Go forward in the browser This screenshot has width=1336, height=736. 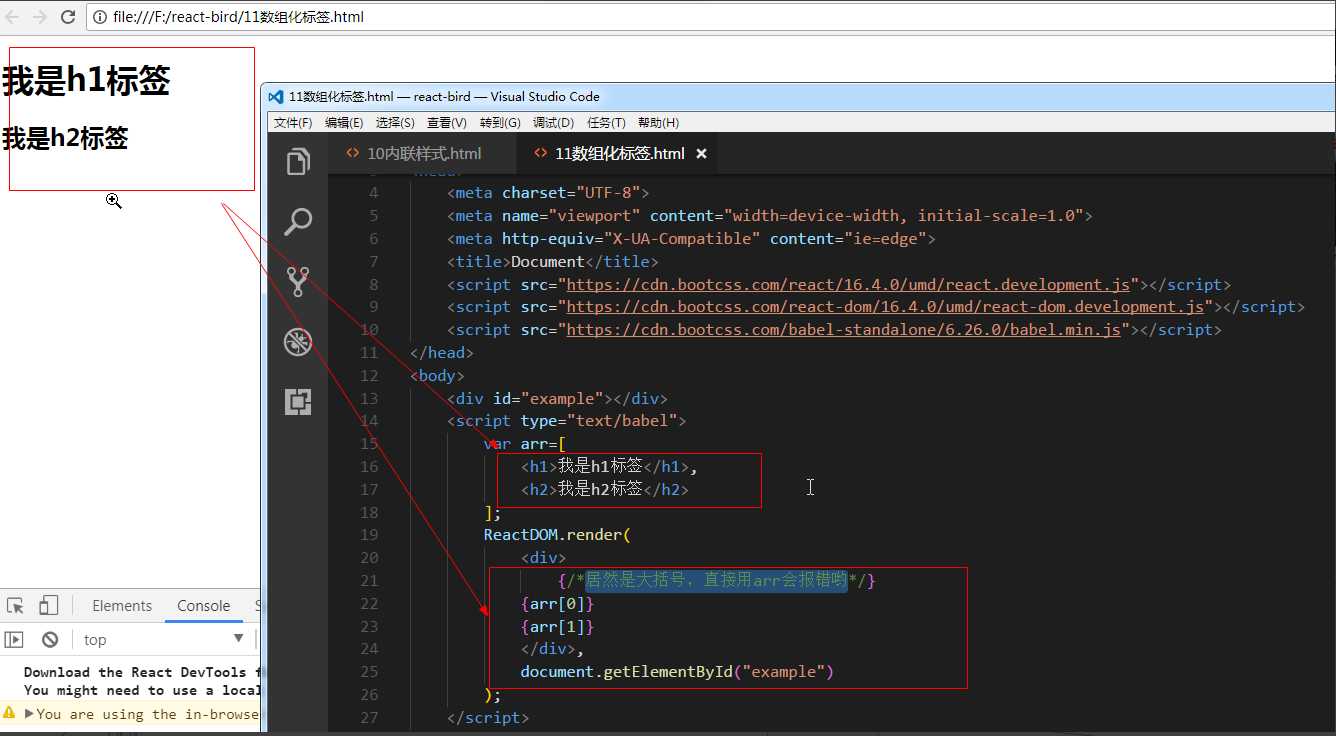[x=39, y=17]
